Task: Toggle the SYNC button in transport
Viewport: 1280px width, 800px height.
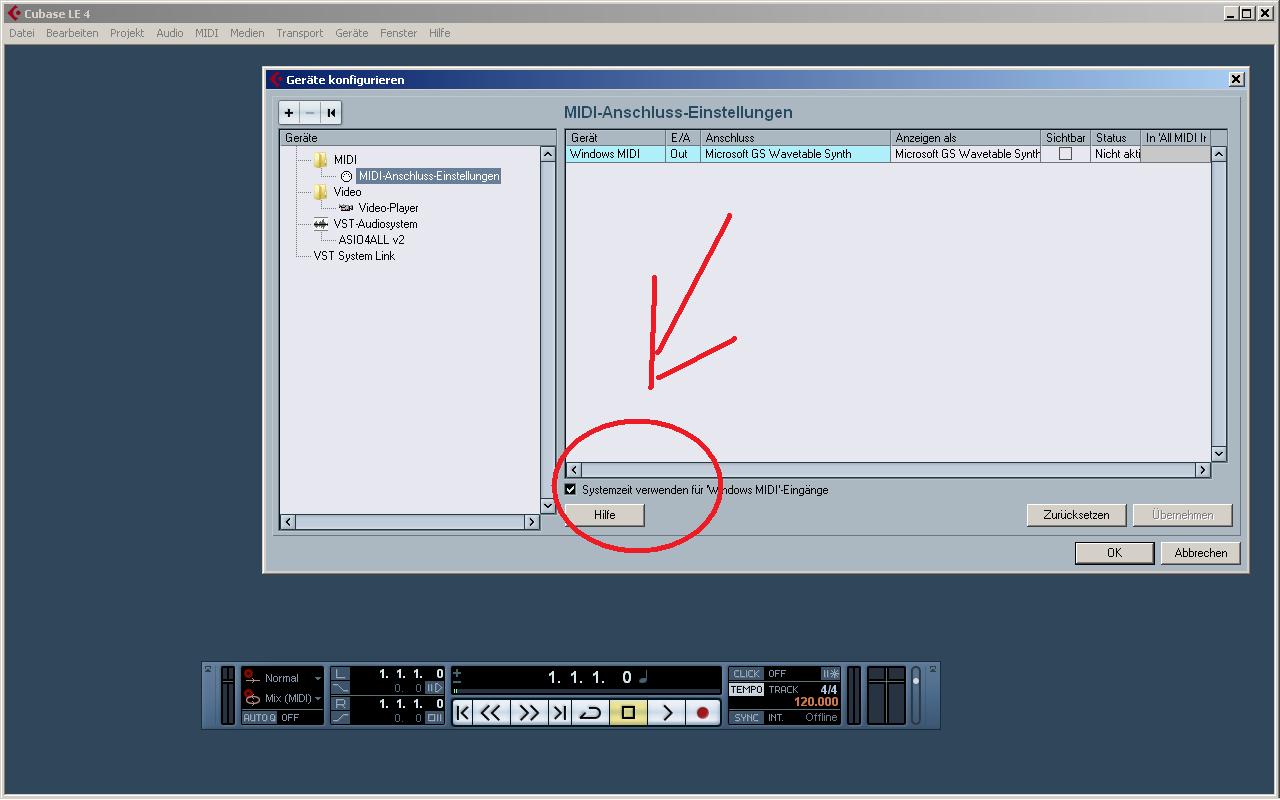Action: [746, 717]
